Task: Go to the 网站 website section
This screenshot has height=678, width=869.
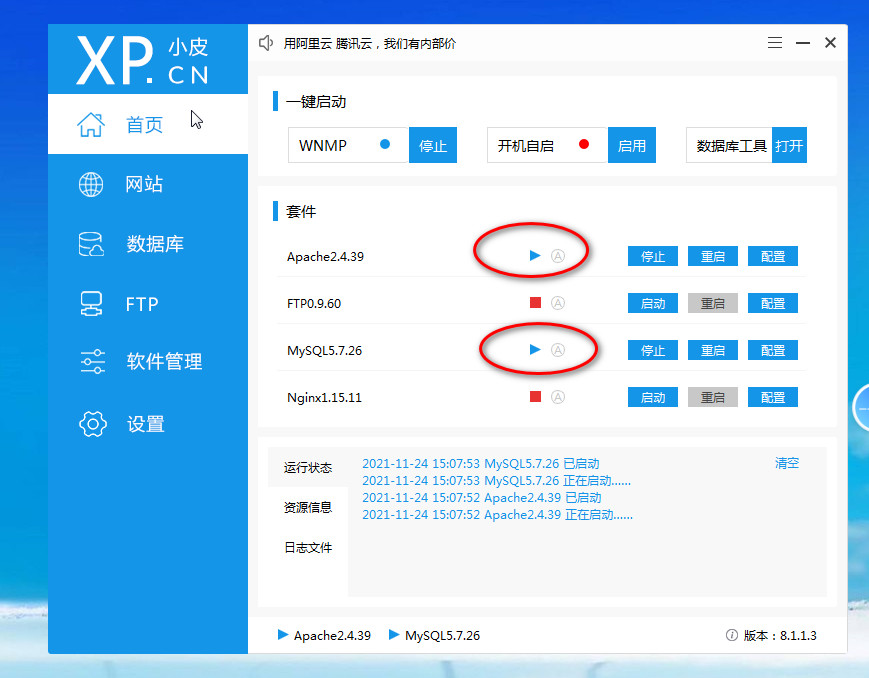Action: [x=147, y=184]
